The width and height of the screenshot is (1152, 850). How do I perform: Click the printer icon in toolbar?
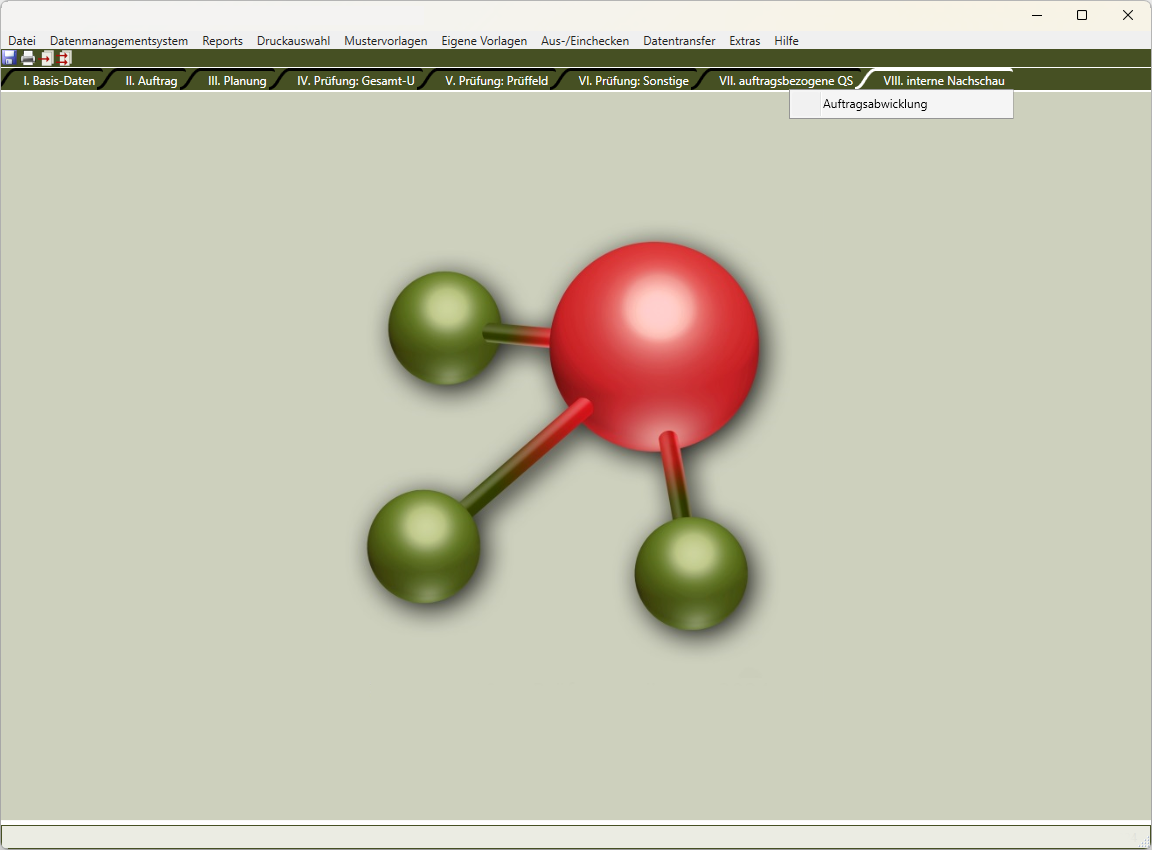[x=28, y=58]
